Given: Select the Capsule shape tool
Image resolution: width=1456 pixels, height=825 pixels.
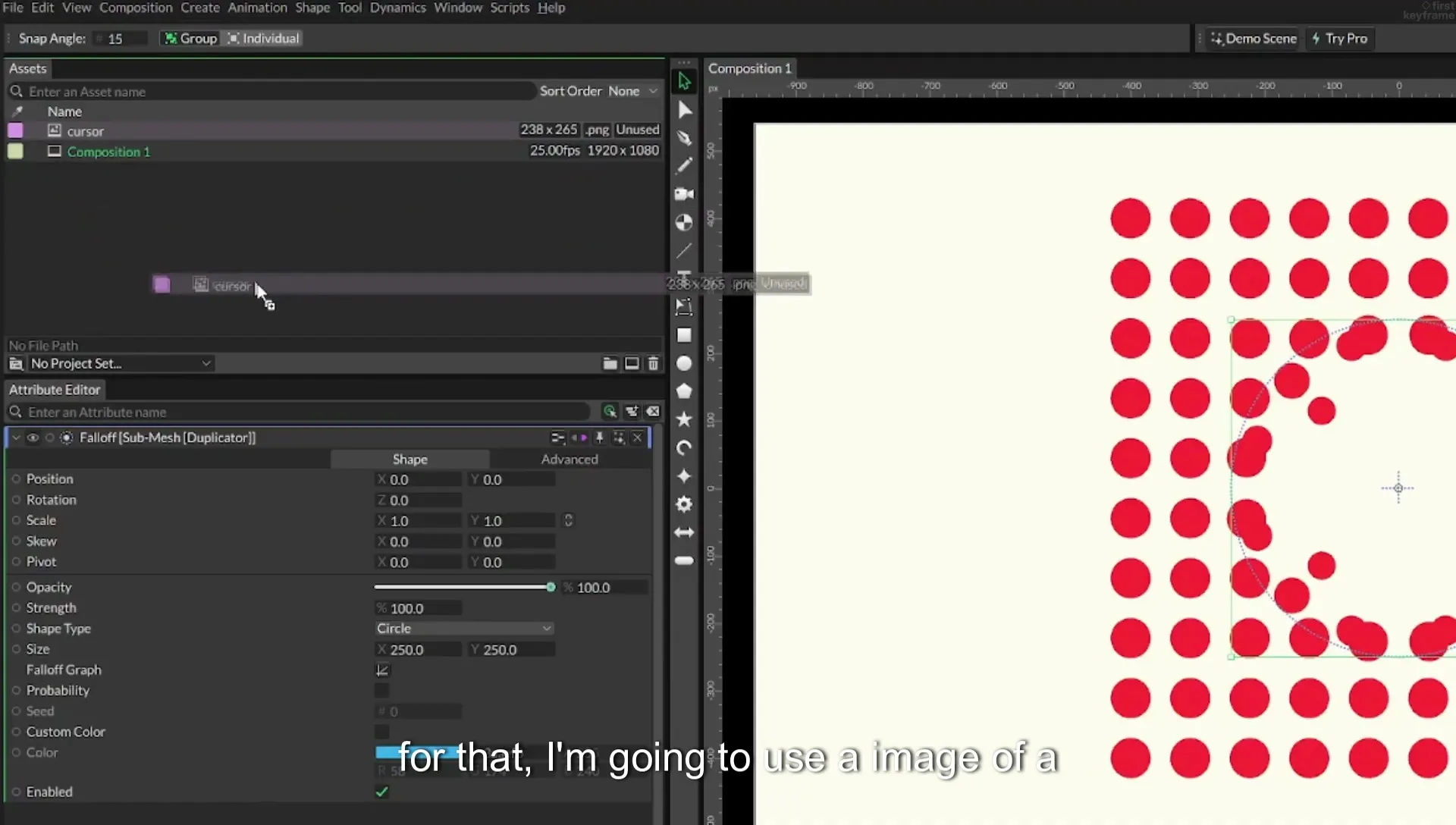Looking at the screenshot, I should 684,560.
